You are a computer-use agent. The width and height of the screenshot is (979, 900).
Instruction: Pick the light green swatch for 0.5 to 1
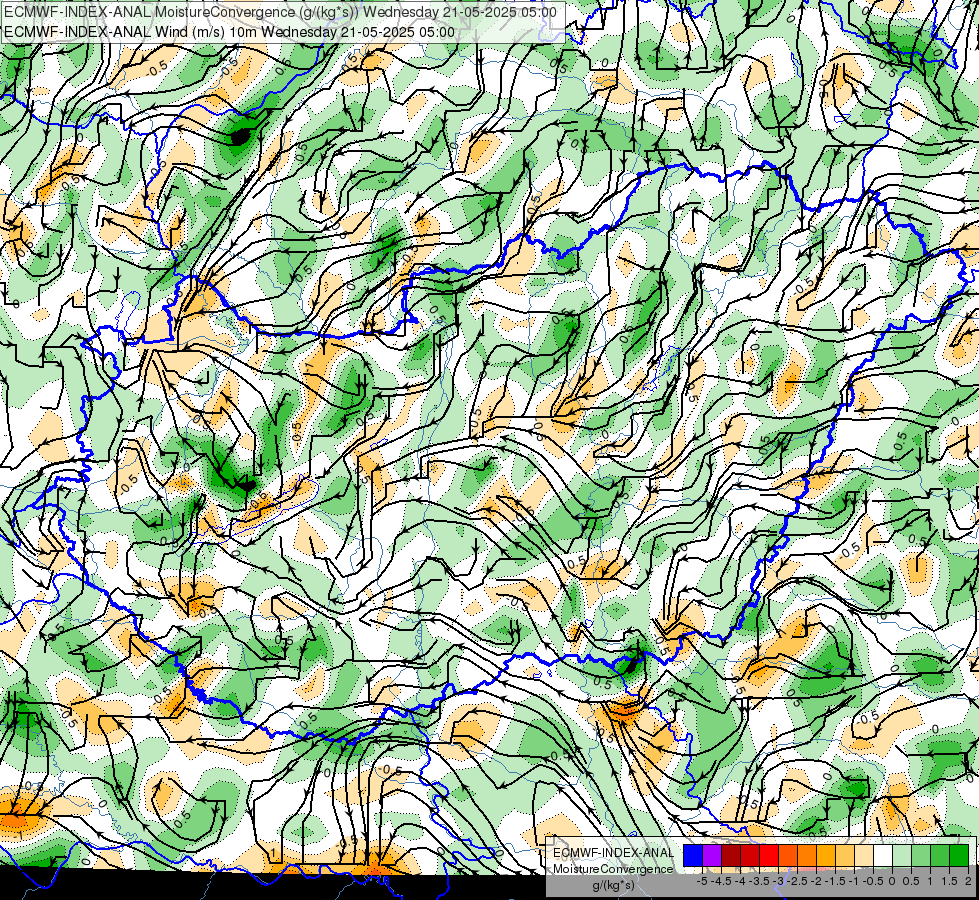tap(921, 856)
